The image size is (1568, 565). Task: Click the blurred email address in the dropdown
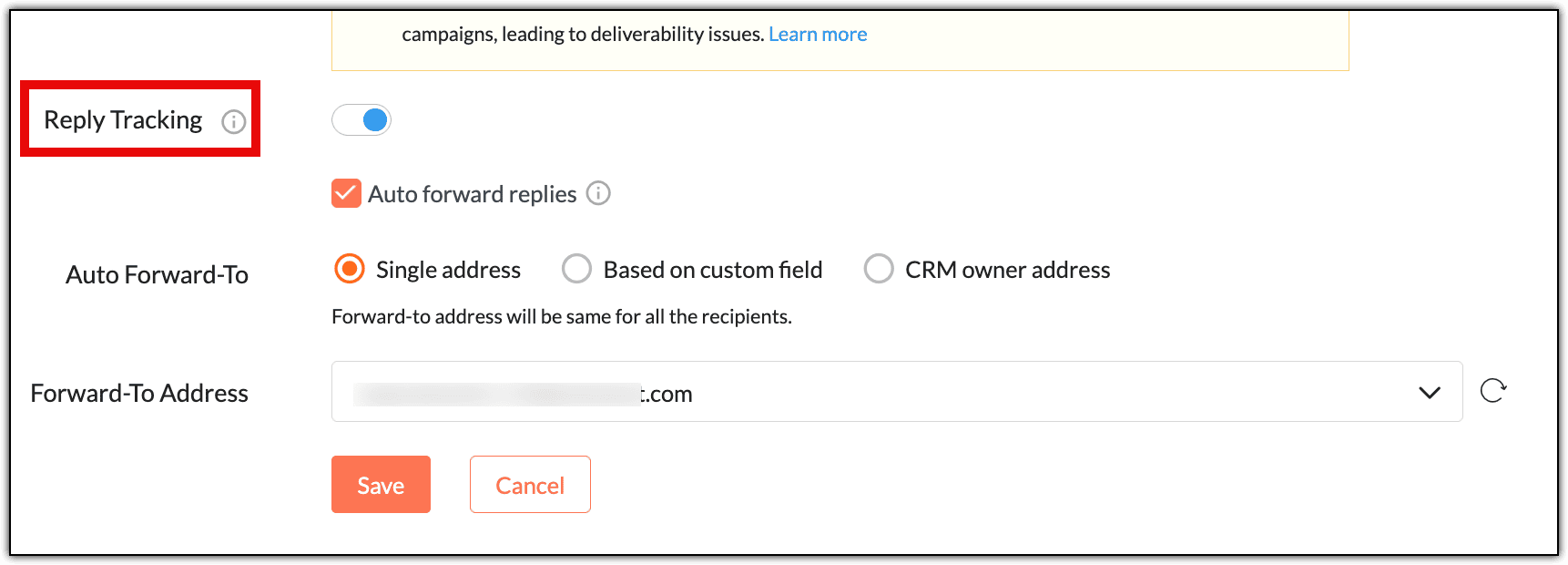coord(523,394)
